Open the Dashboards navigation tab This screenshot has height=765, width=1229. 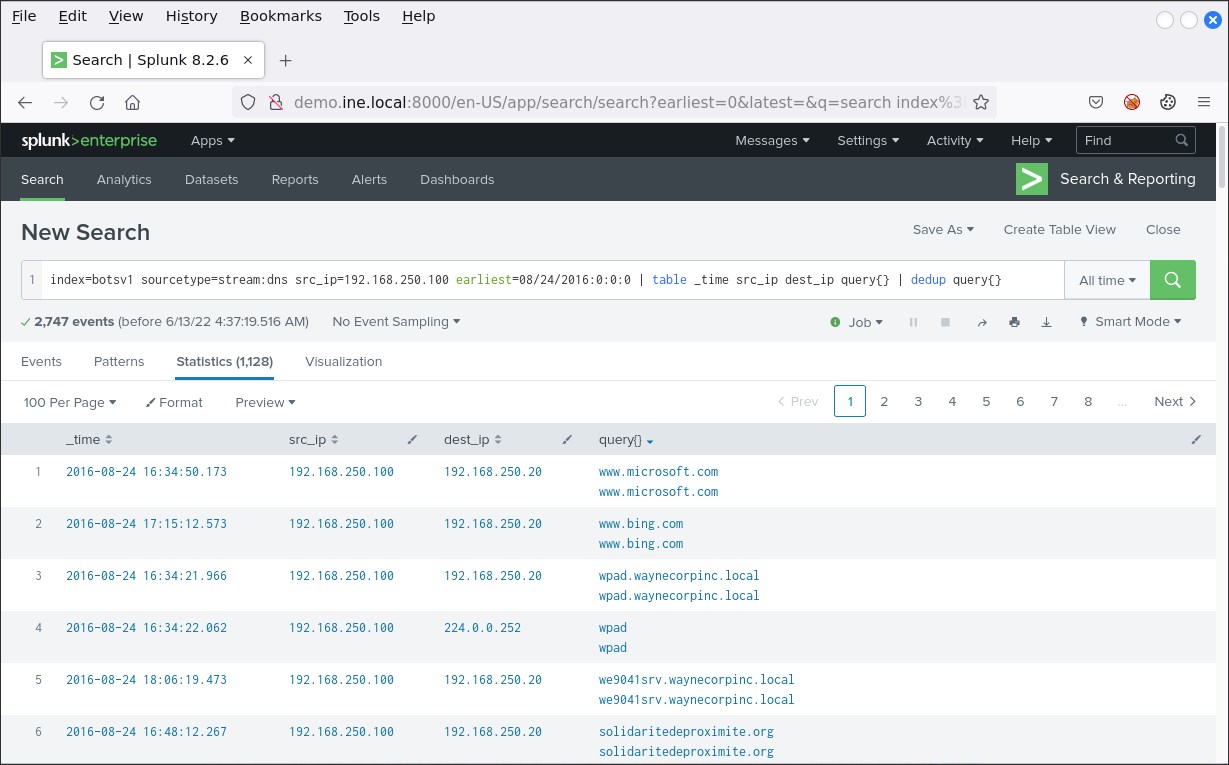457,180
